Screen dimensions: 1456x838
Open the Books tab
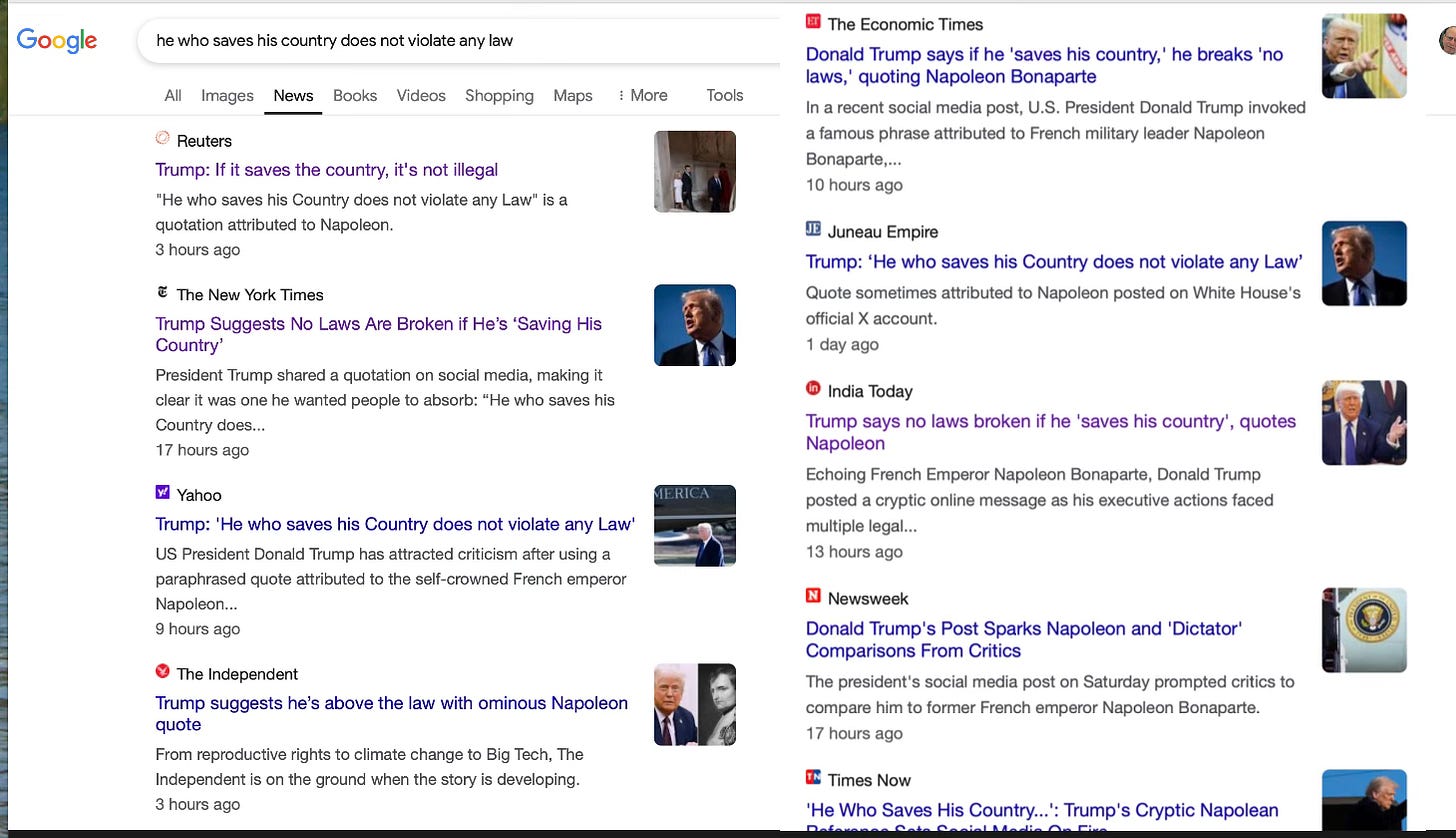(355, 96)
